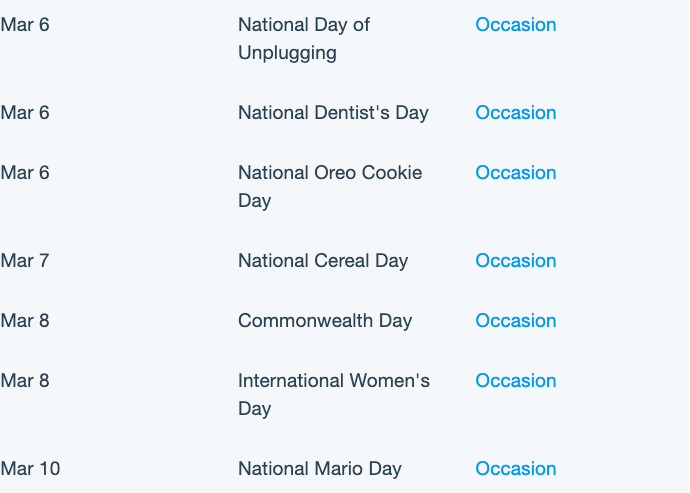Click the Mar 6 date beside National Dentist's Day
This screenshot has height=493, width=690.
[x=25, y=113]
